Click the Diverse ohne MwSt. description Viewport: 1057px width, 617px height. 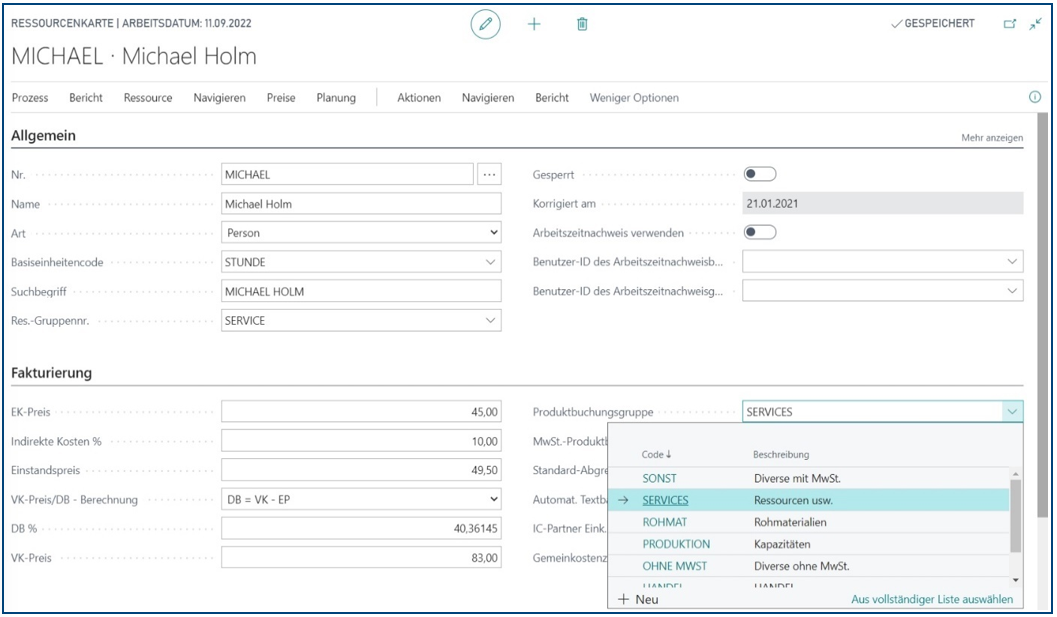[802, 566]
